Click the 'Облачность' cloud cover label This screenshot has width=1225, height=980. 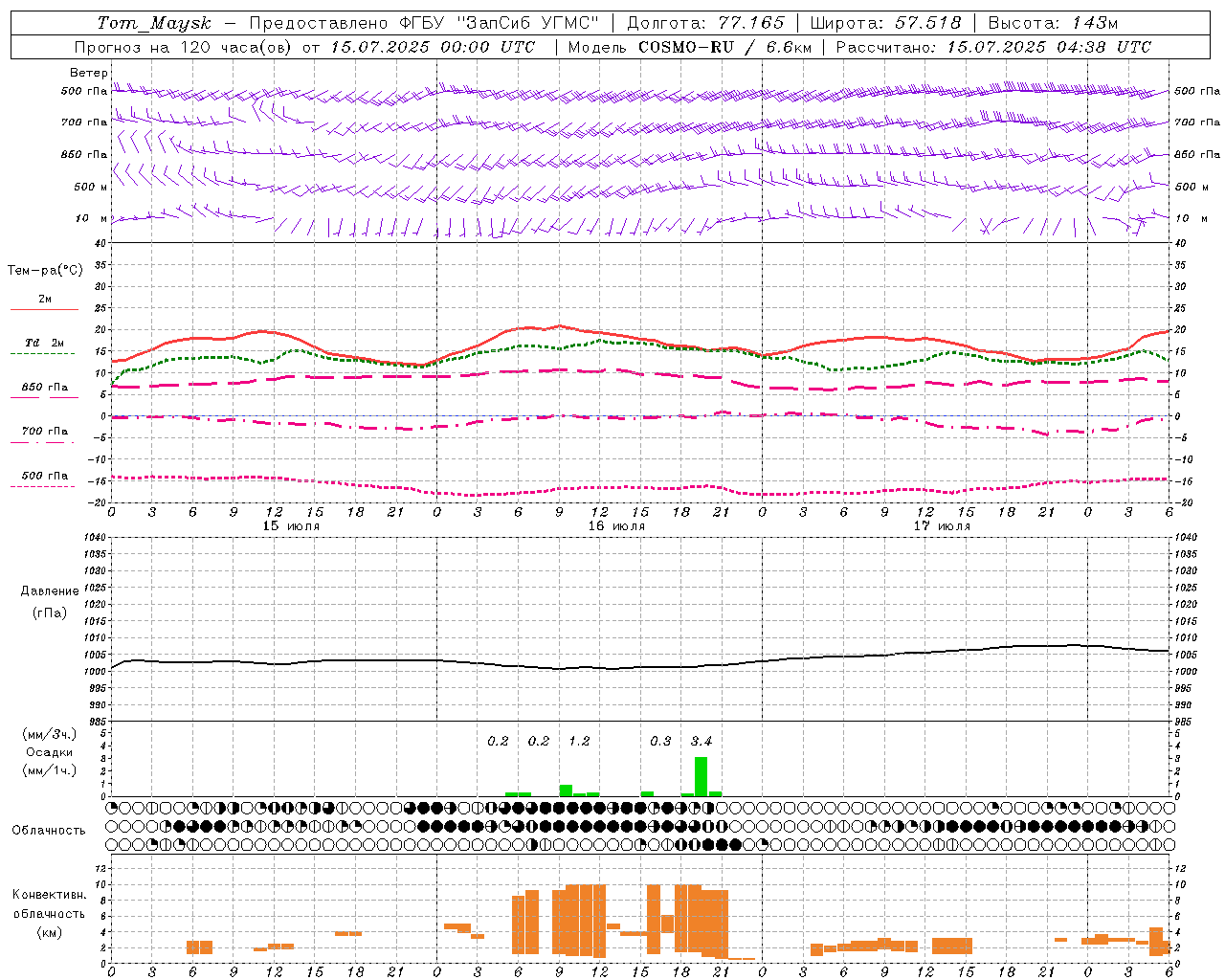tap(49, 830)
